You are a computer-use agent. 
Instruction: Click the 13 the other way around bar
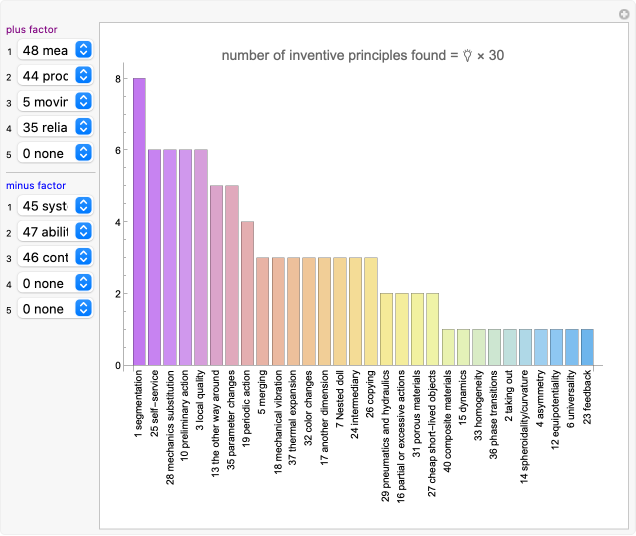point(216,276)
